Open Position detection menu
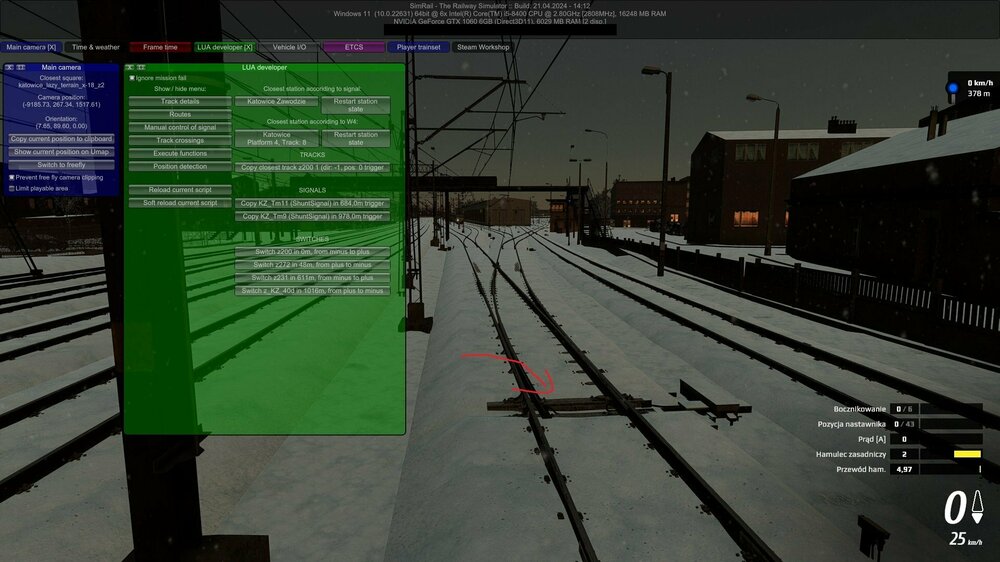The image size is (1000, 562). (180, 166)
